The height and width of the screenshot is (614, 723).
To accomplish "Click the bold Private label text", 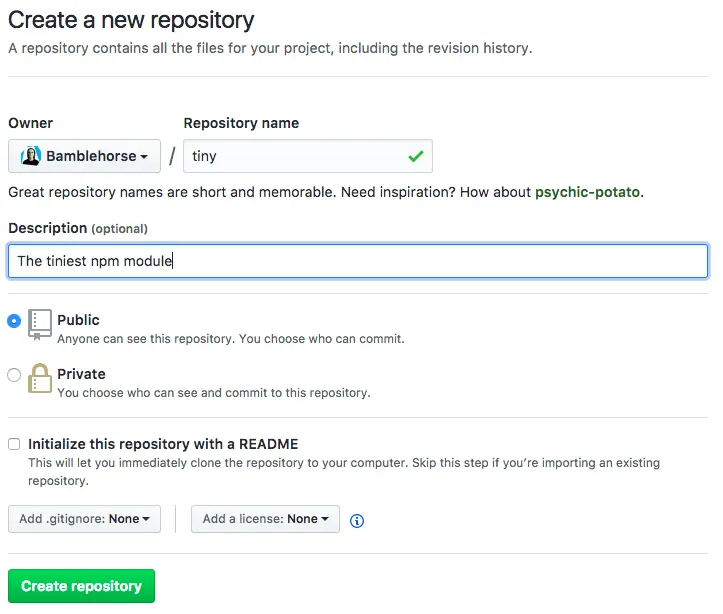I will (81, 374).
